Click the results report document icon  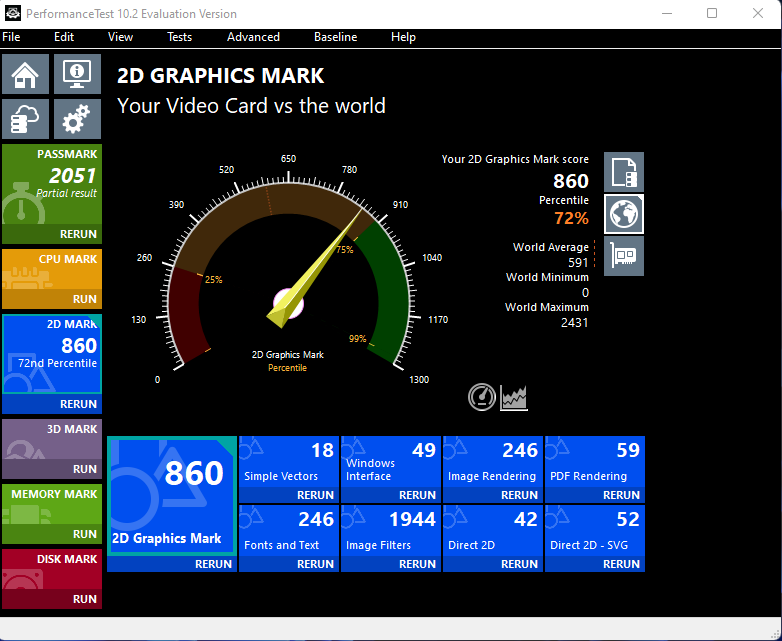[624, 172]
